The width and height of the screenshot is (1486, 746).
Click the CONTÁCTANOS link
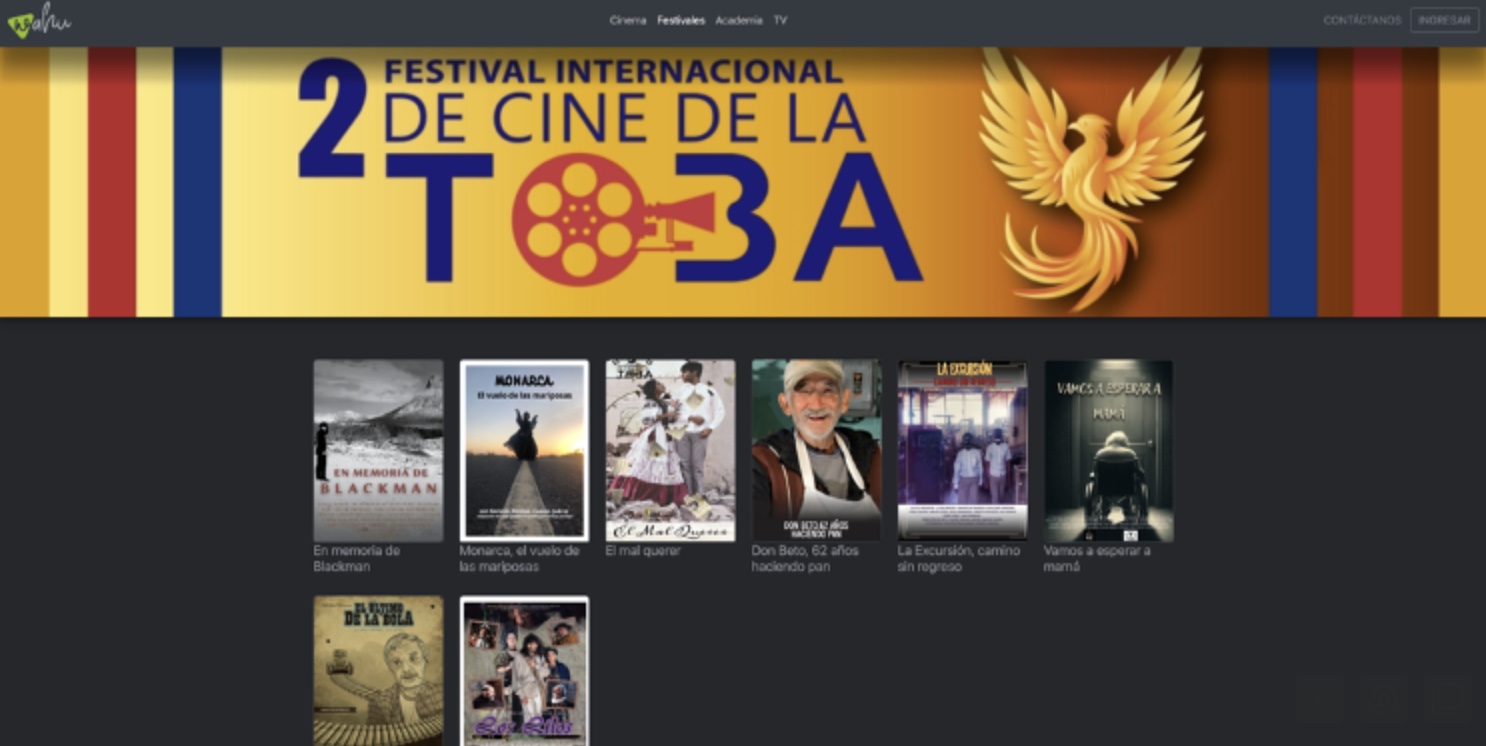(1362, 20)
